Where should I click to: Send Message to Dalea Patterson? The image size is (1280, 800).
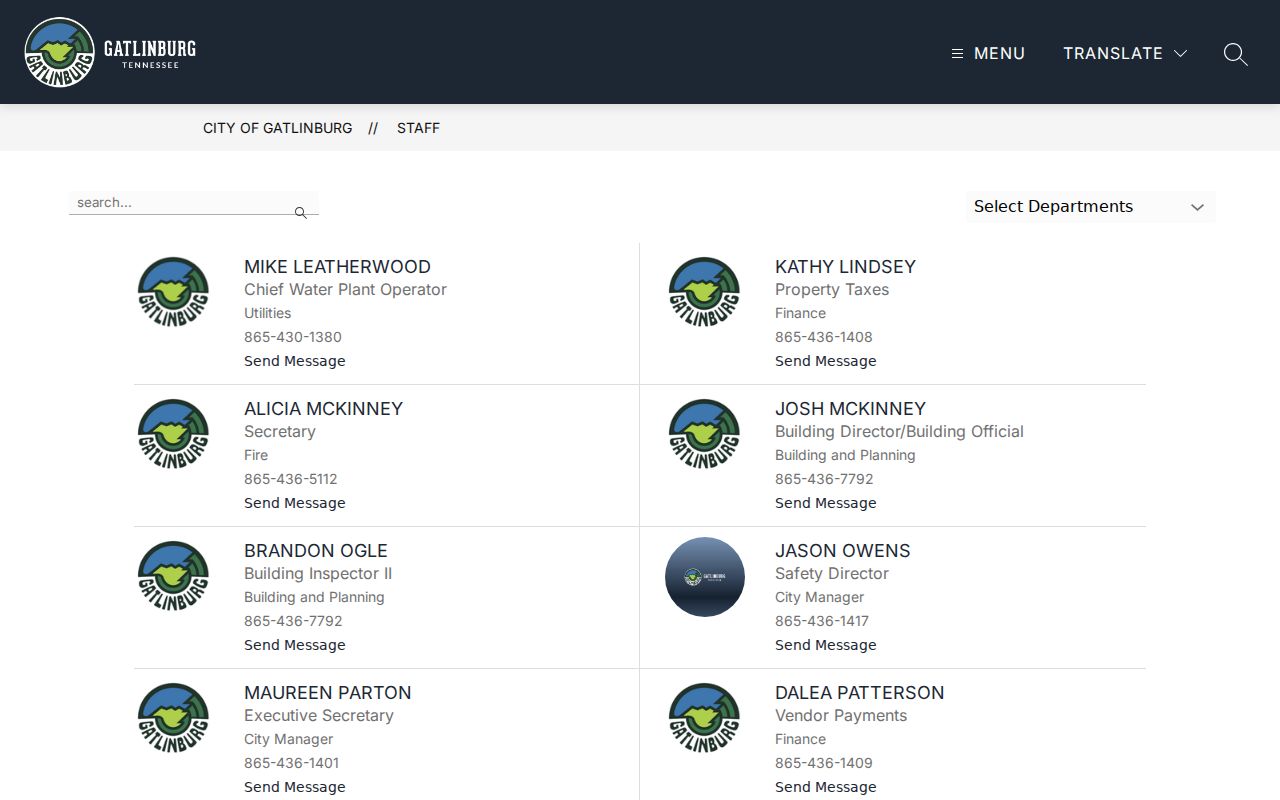[826, 787]
